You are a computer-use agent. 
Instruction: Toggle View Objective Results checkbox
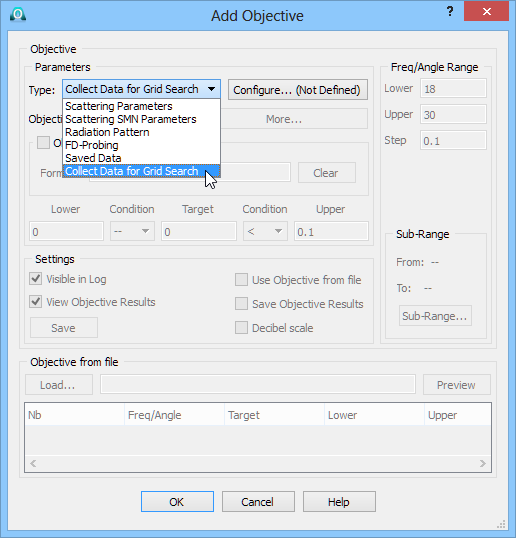tap(36, 302)
